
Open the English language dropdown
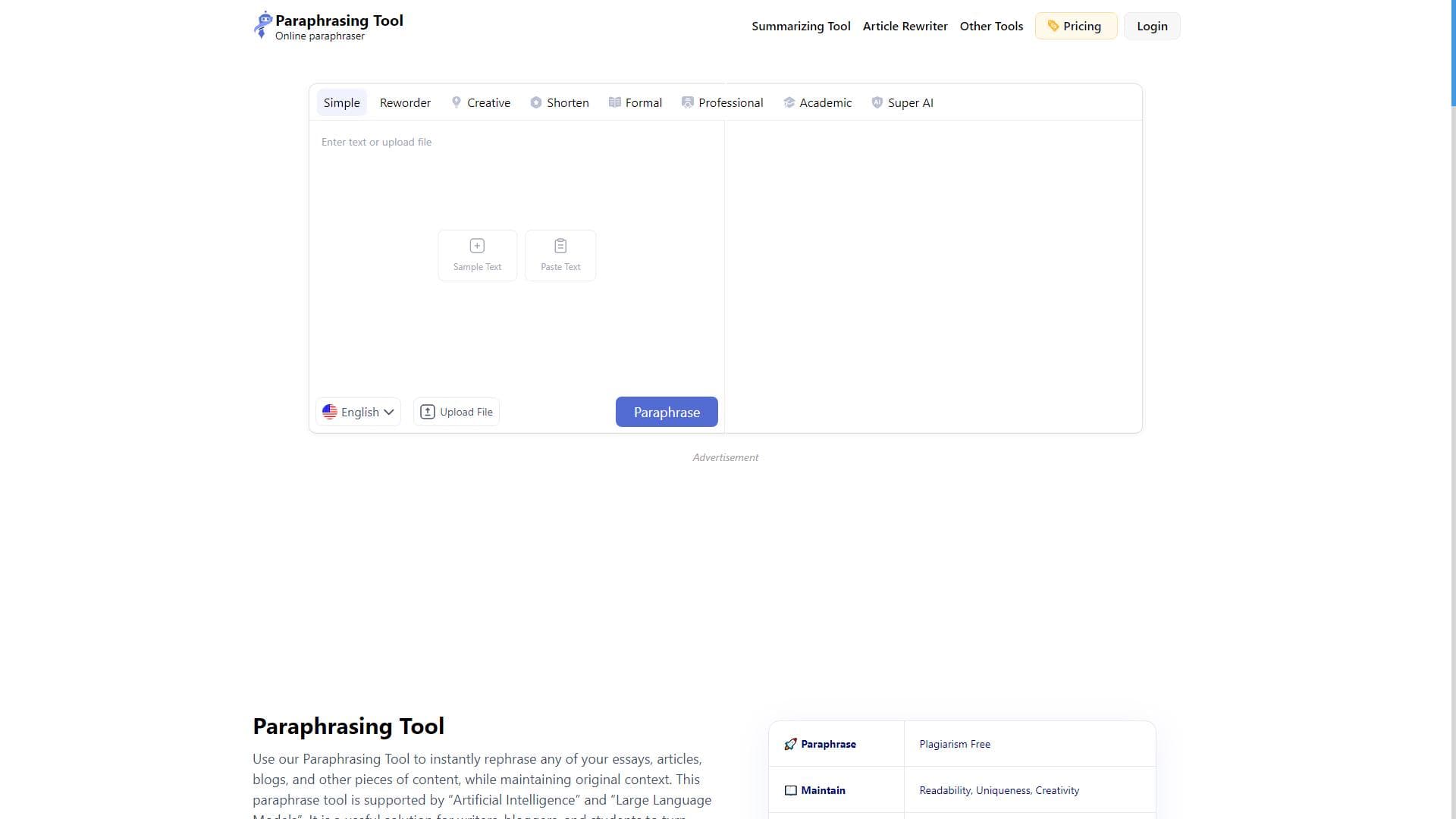(357, 412)
